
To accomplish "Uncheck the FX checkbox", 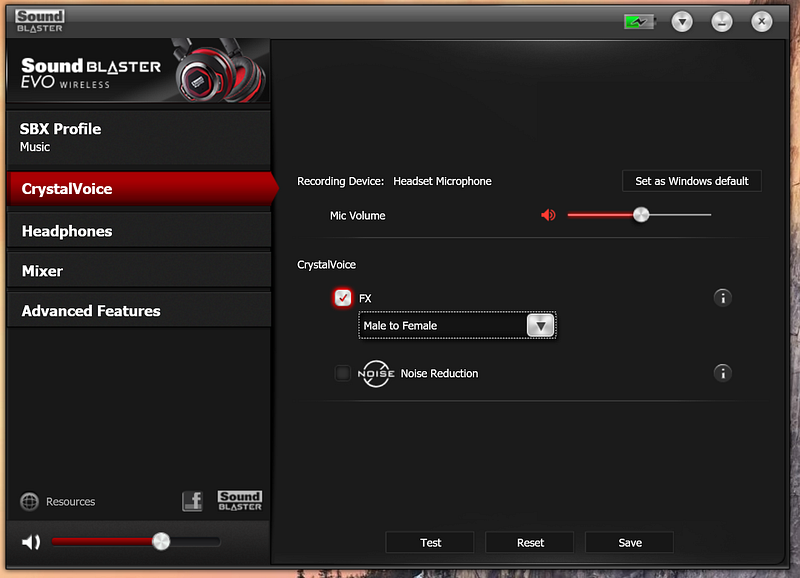I will pos(342,298).
